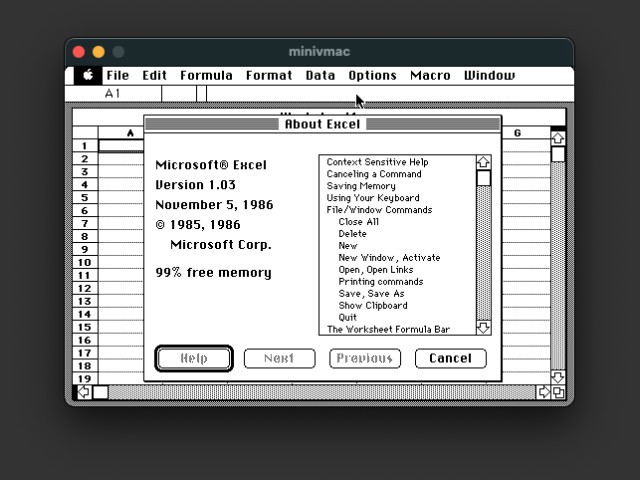Open the Data menu
The height and width of the screenshot is (480, 640).
click(320, 76)
